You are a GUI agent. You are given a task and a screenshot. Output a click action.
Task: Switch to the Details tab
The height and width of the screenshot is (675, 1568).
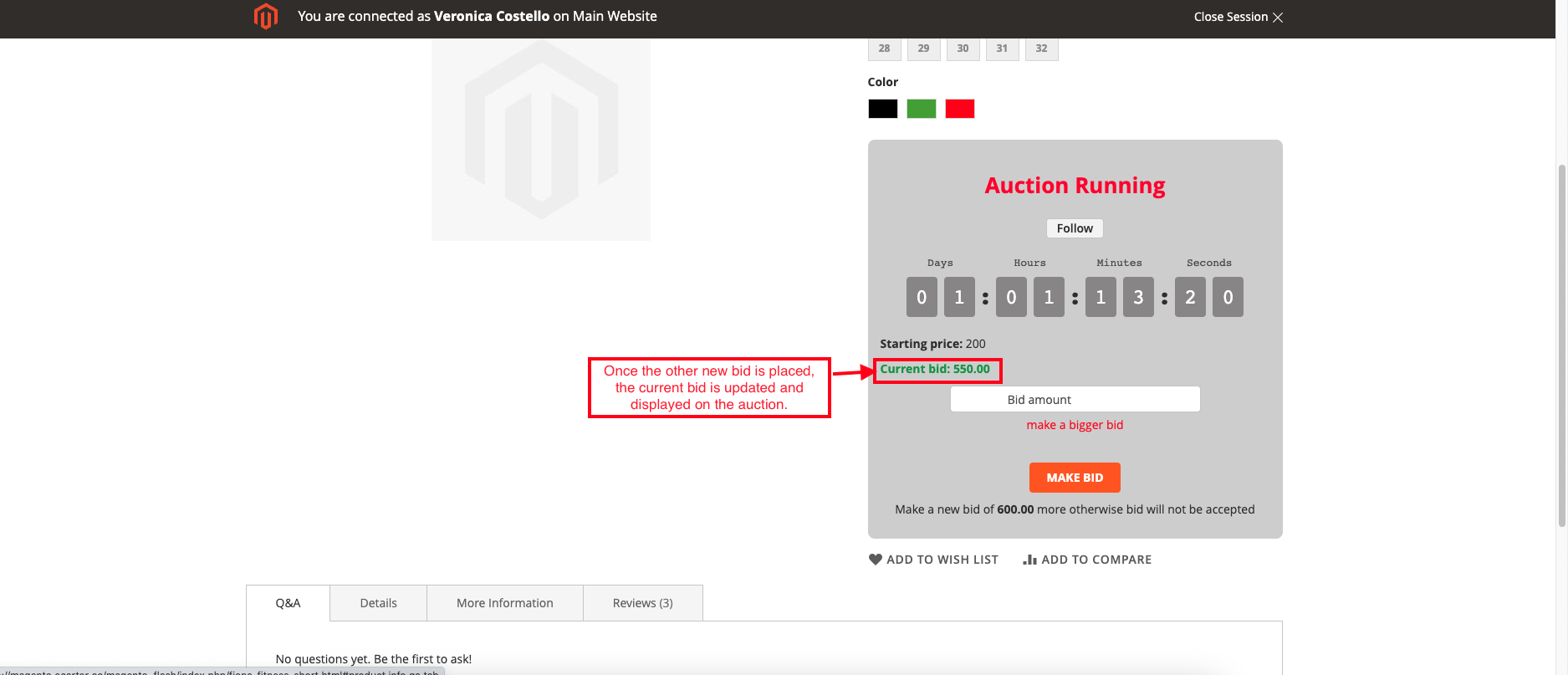378,603
